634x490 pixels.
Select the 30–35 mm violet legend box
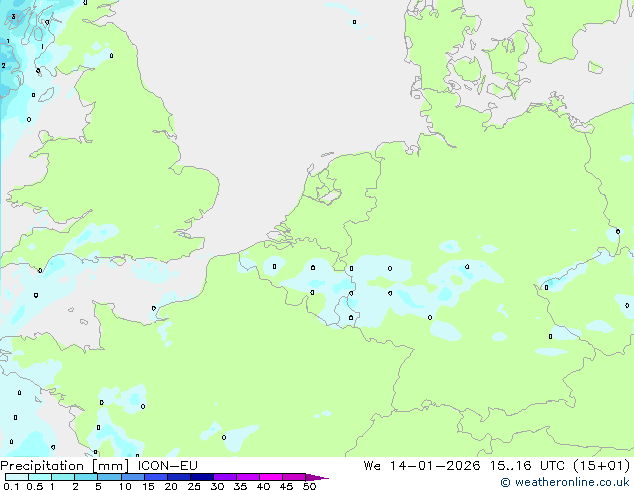[225, 477]
